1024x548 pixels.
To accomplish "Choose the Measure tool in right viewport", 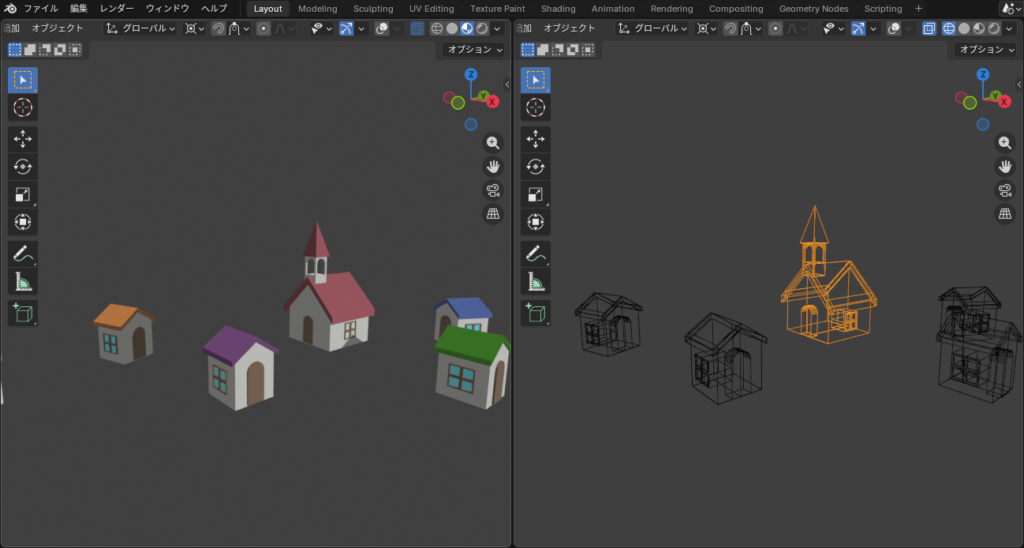I will click(x=536, y=281).
